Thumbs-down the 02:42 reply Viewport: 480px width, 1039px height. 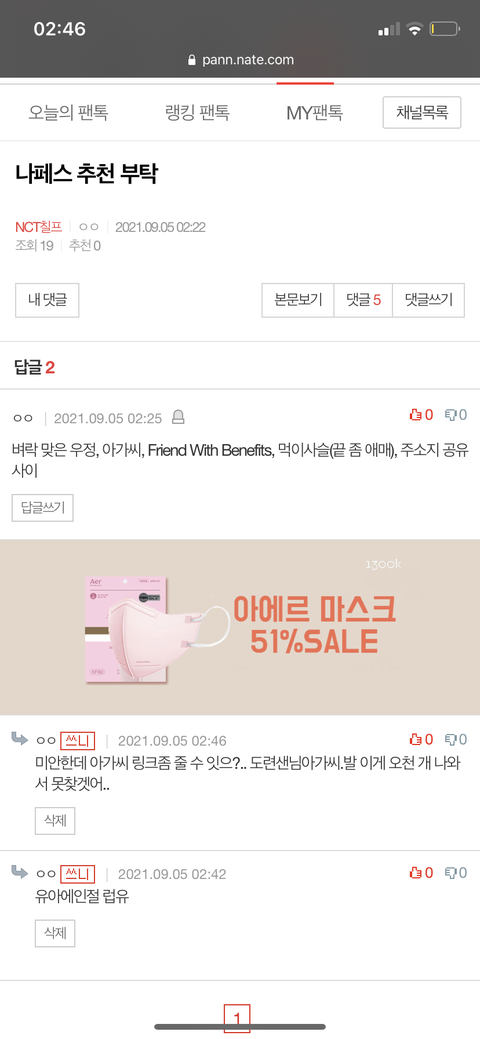(455, 873)
